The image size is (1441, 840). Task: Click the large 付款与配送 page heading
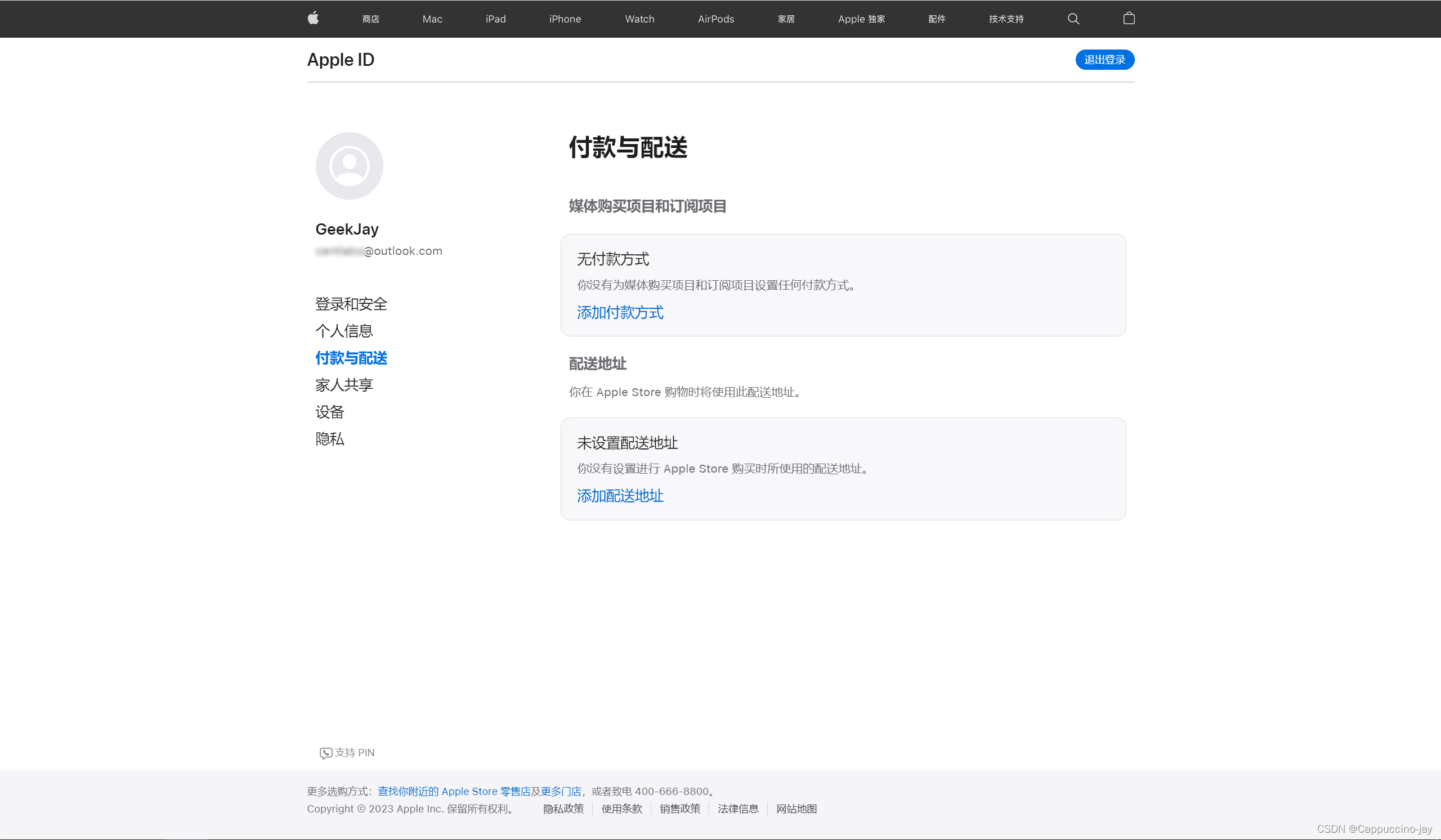627,147
